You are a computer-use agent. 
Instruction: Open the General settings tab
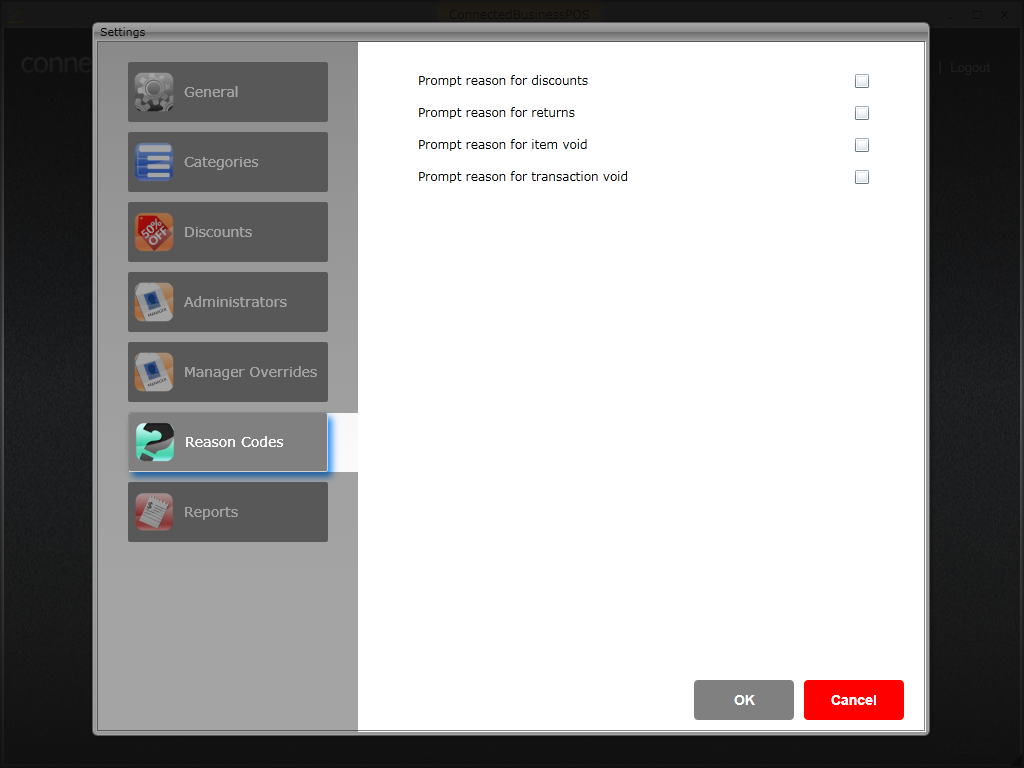(x=228, y=92)
